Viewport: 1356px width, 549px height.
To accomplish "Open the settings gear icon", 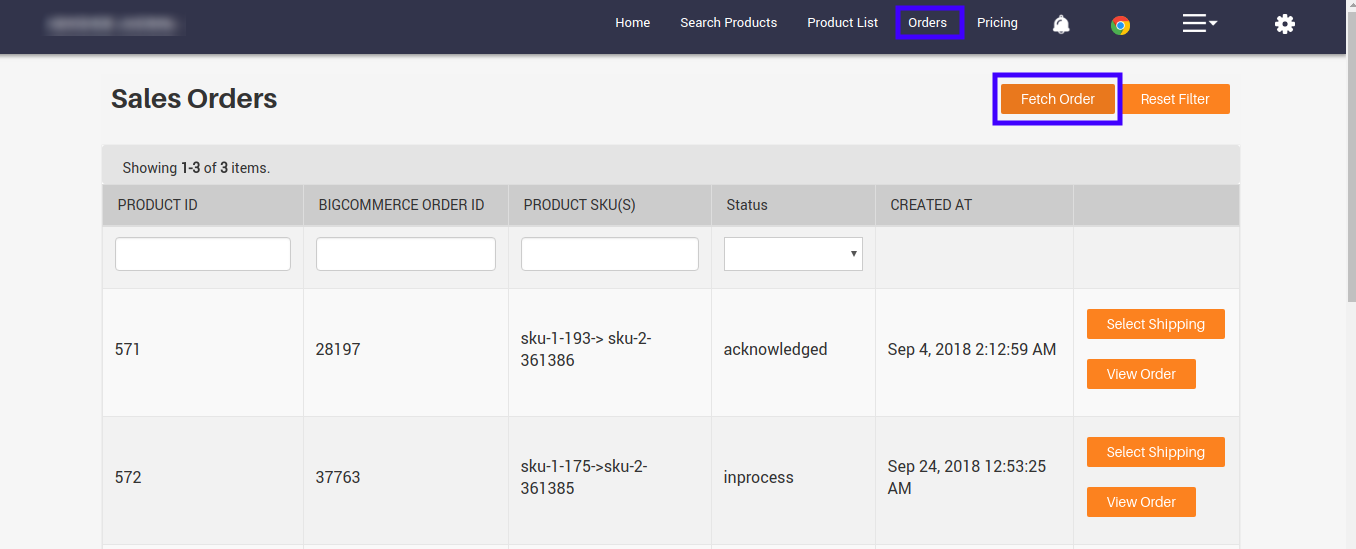I will (1284, 24).
